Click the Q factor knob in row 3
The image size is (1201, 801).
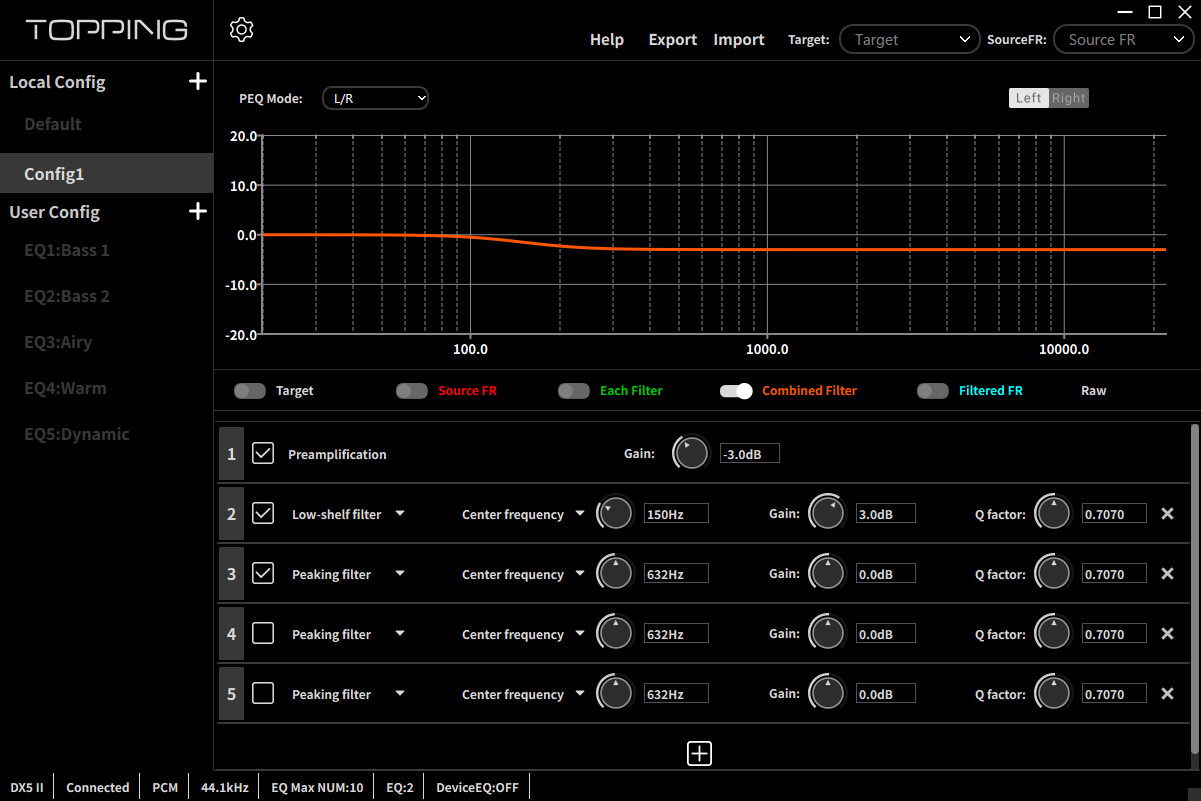(x=1053, y=574)
